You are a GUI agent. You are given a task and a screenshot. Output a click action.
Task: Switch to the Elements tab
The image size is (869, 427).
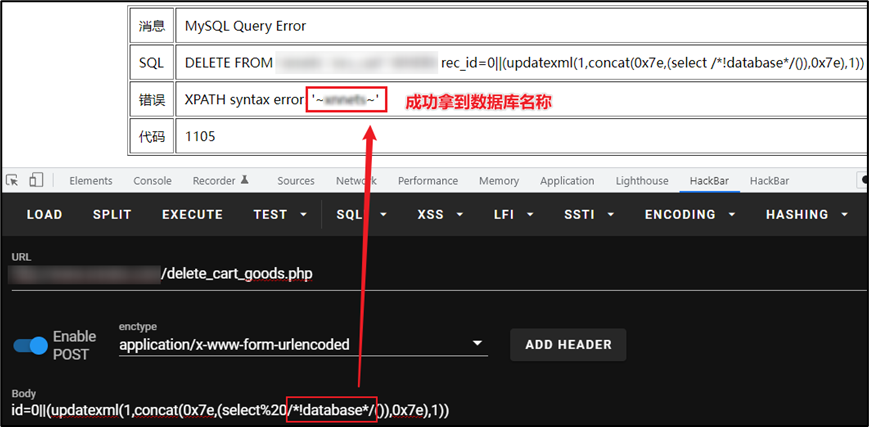coord(91,181)
